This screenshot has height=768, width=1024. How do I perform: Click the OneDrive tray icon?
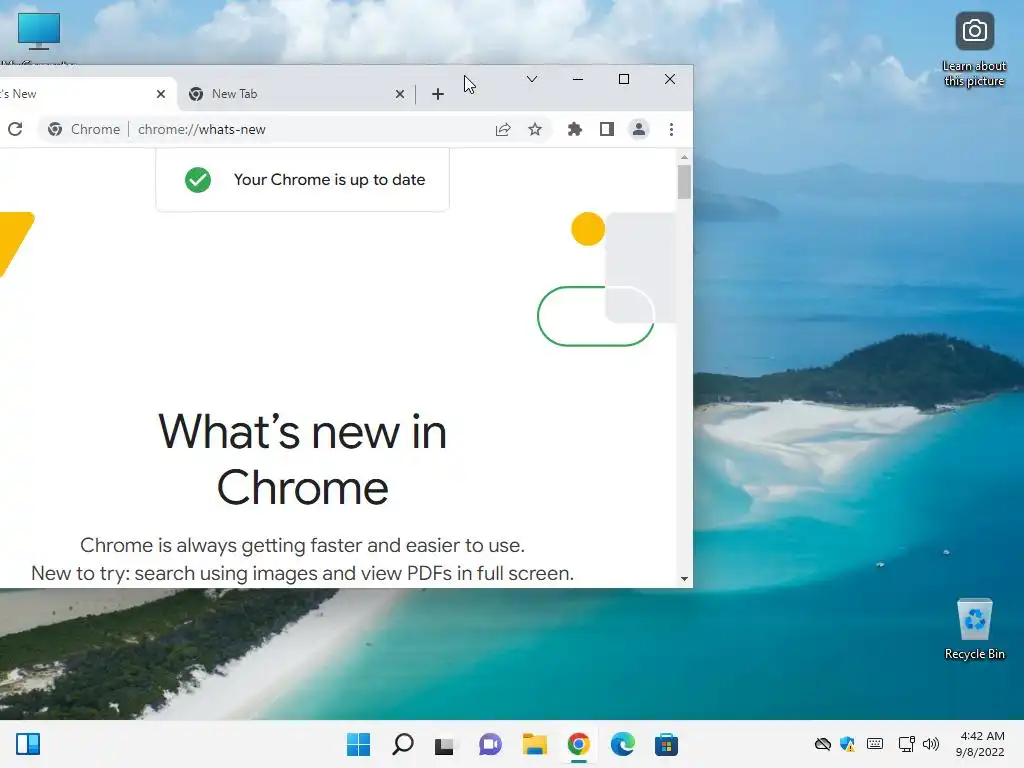823,744
